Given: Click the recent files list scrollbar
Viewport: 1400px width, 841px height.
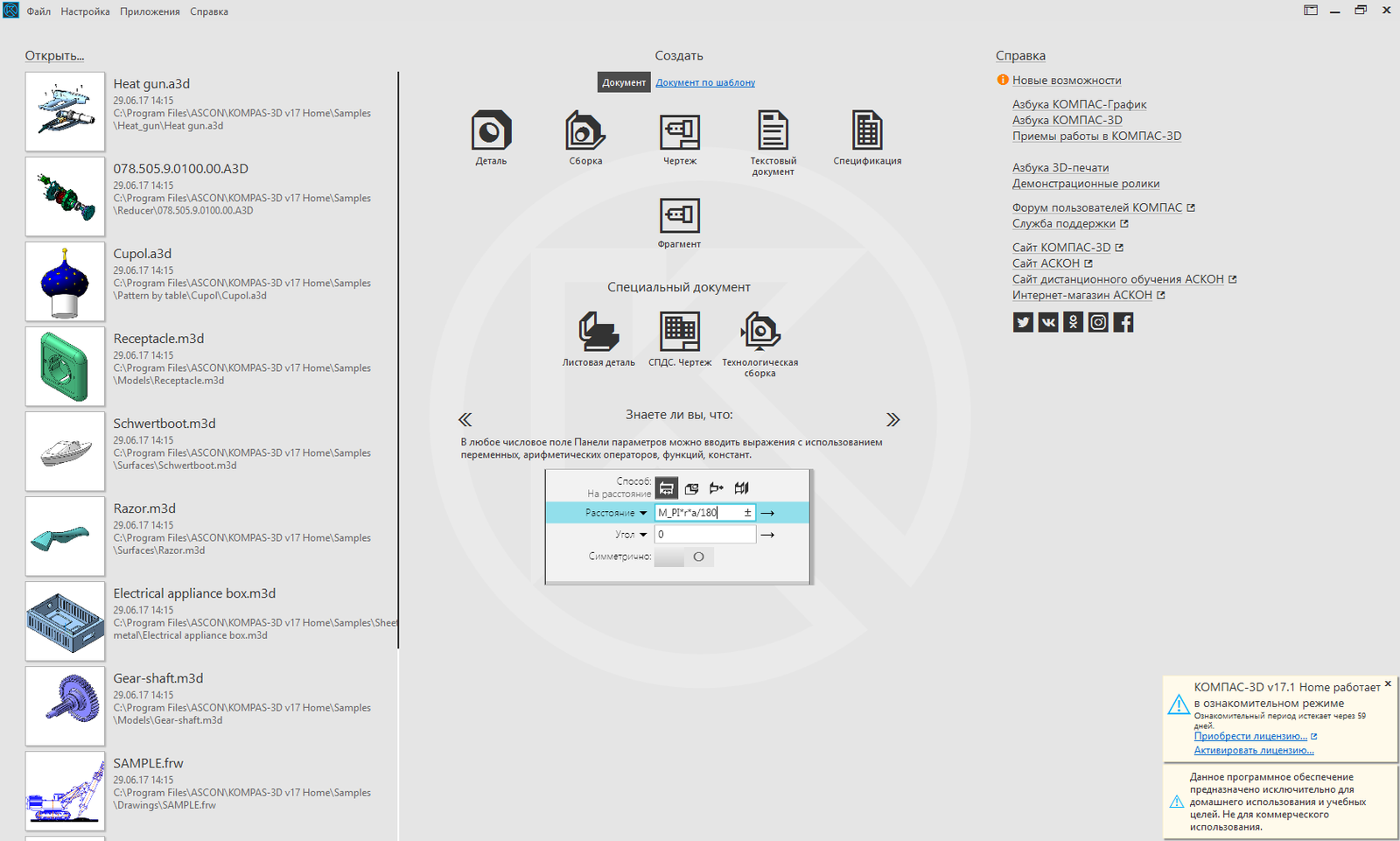Looking at the screenshot, I should 398,360.
